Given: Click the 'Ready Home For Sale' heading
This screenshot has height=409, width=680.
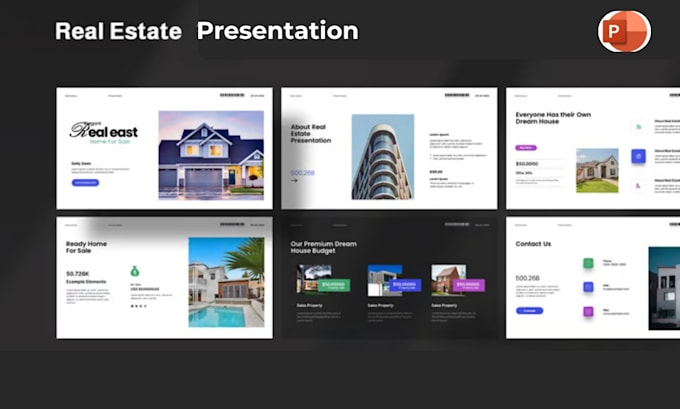Looking at the screenshot, I should click(86, 247).
